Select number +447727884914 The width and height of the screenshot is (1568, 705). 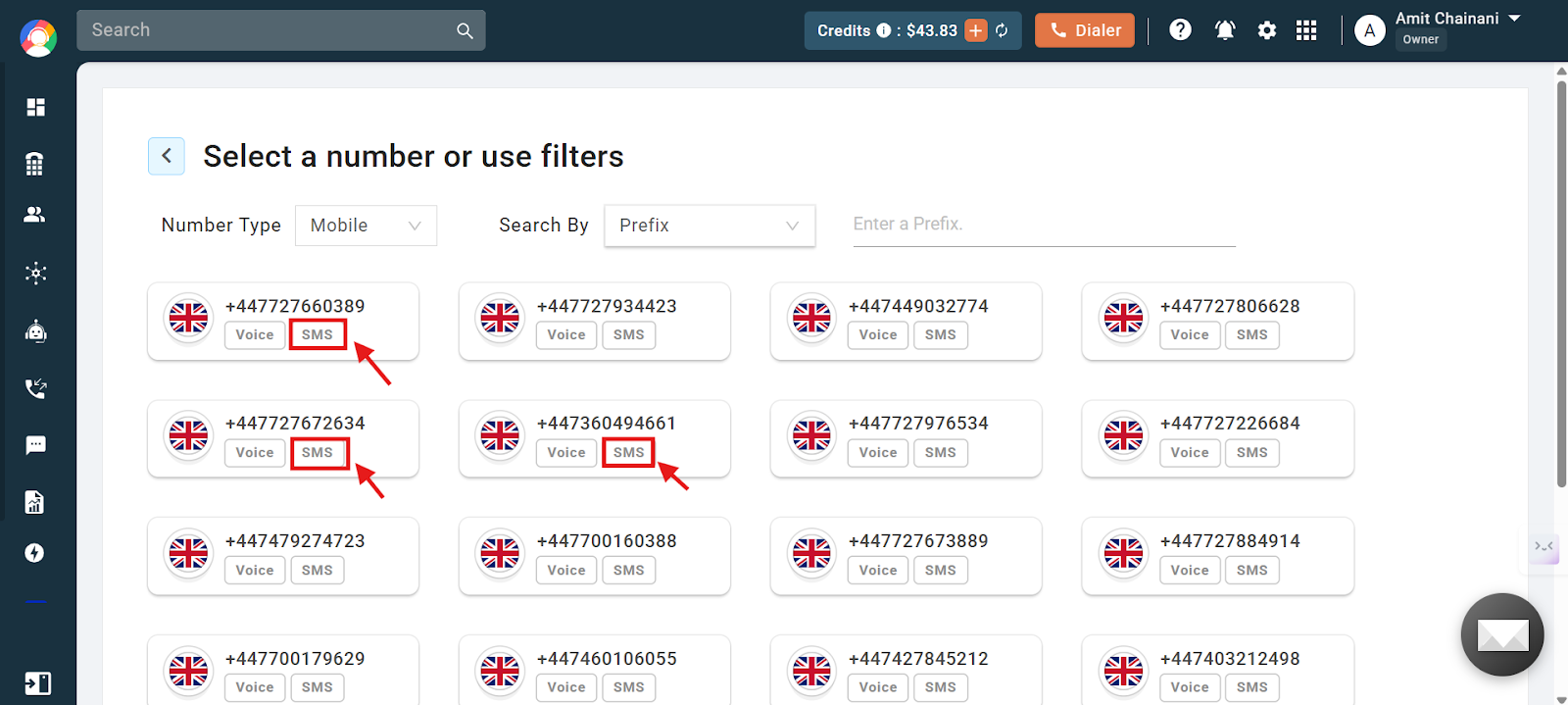(x=1218, y=556)
